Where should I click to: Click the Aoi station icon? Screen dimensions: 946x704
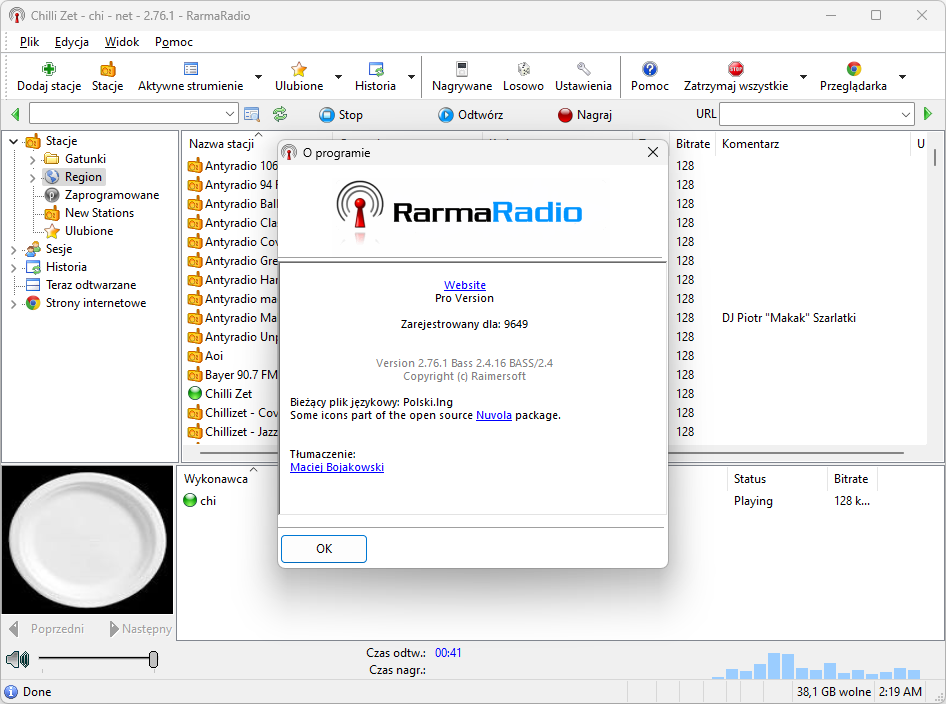[195, 355]
